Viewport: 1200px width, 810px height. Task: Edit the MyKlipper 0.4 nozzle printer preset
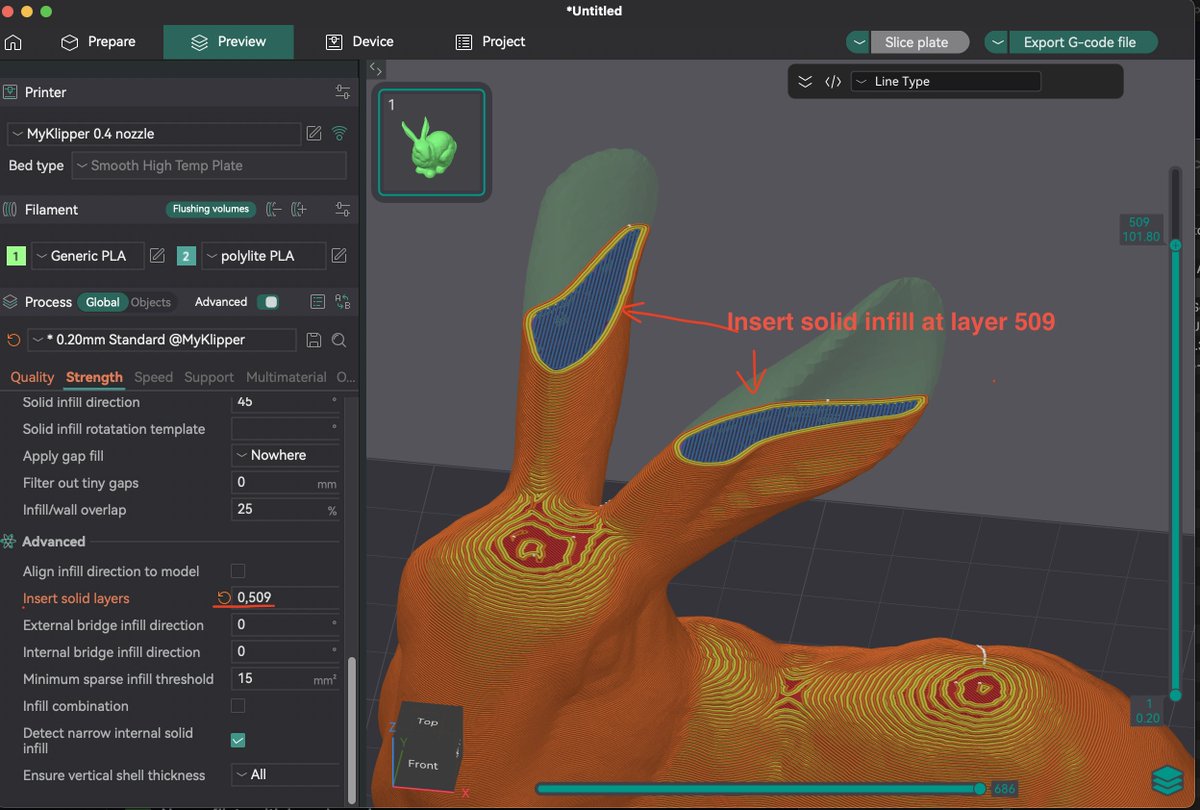[314, 134]
